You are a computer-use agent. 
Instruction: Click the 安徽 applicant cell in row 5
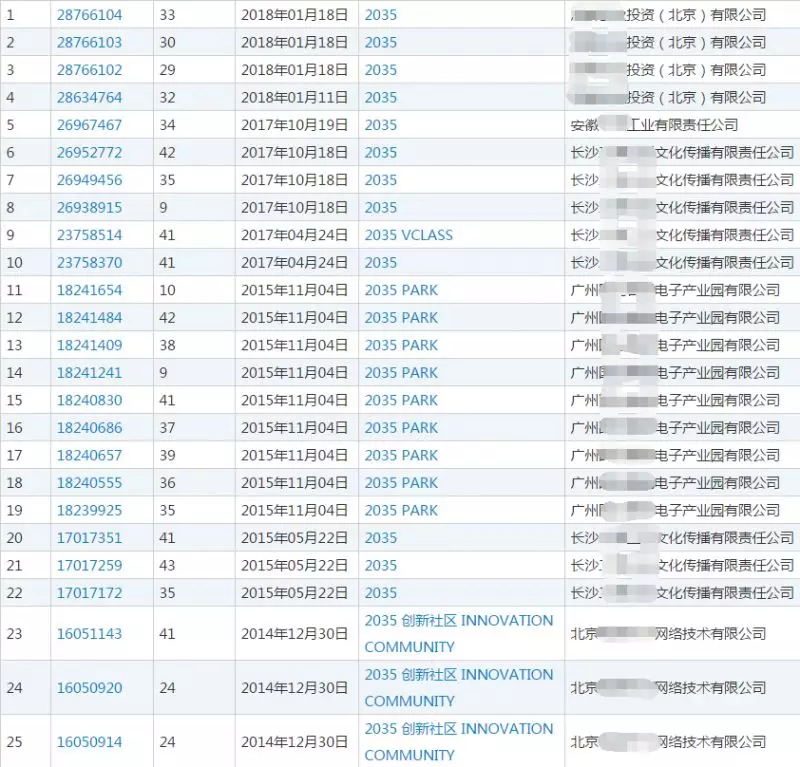click(653, 125)
